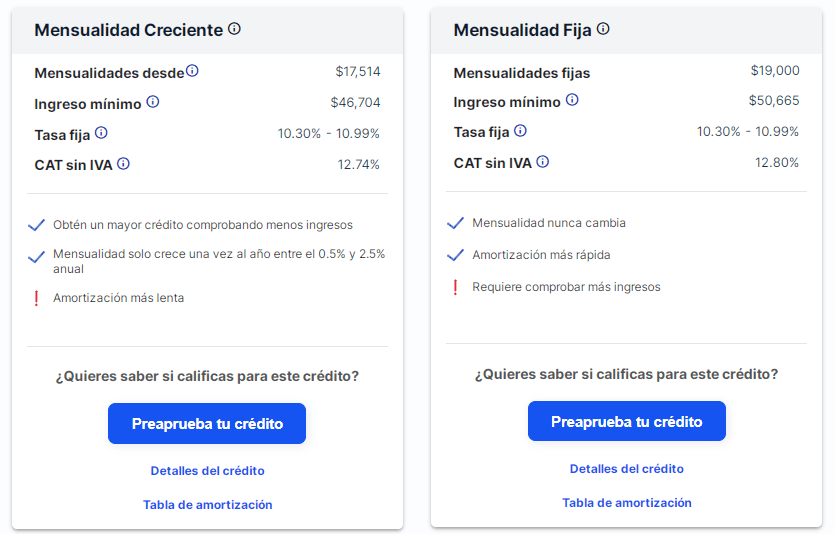
Task: Click checkmark beside Obtén un mayor crédito
Action: (x=37, y=225)
